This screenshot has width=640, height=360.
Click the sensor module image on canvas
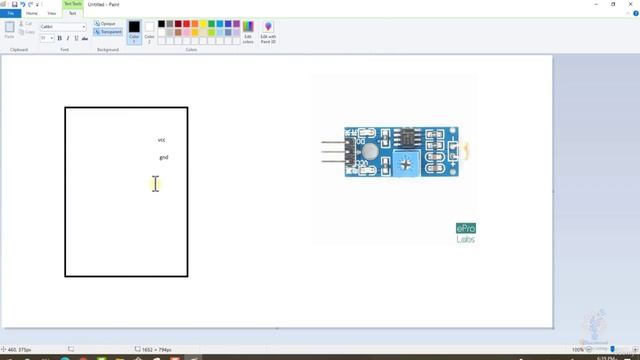[396, 152]
